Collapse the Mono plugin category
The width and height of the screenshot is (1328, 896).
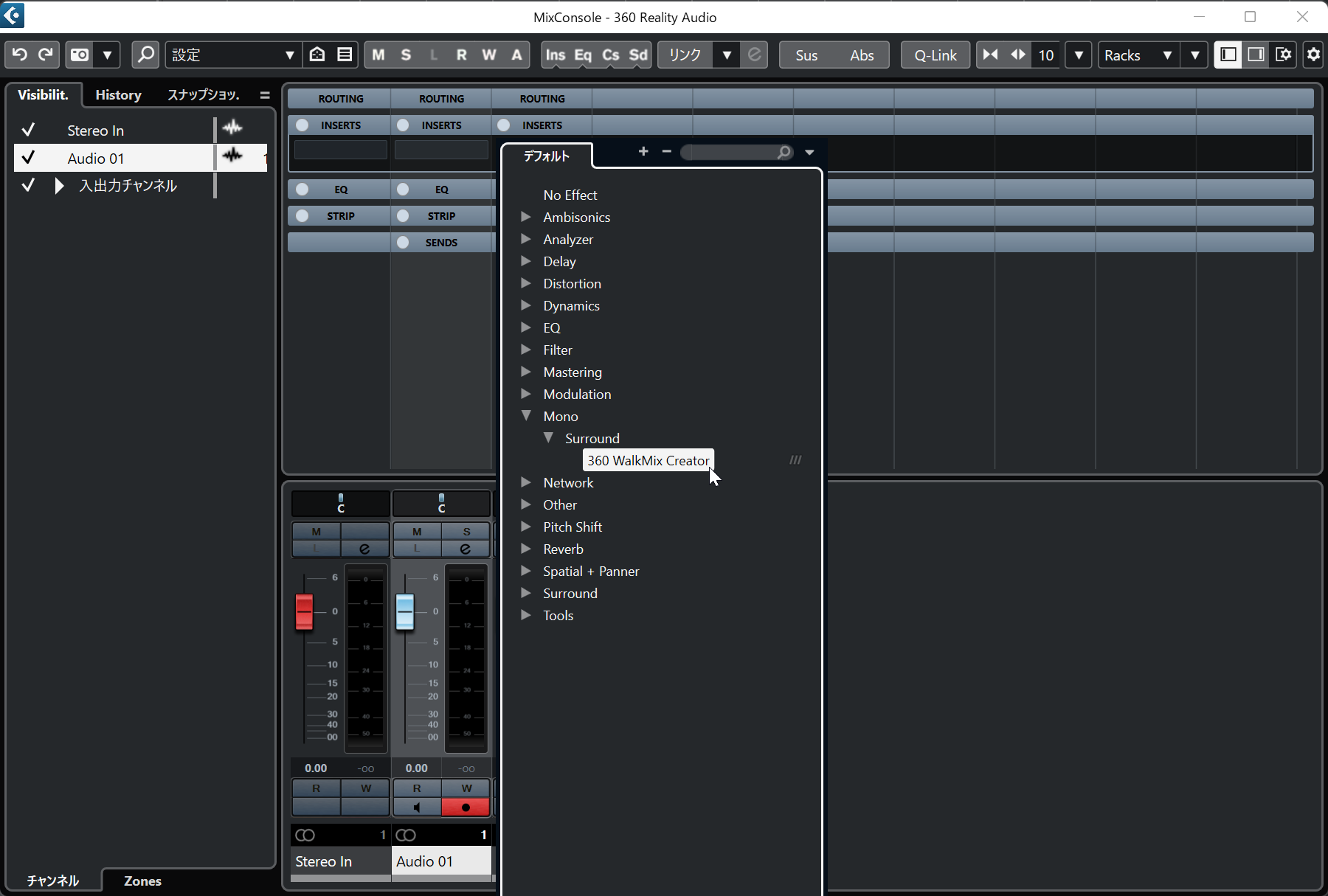tap(526, 416)
